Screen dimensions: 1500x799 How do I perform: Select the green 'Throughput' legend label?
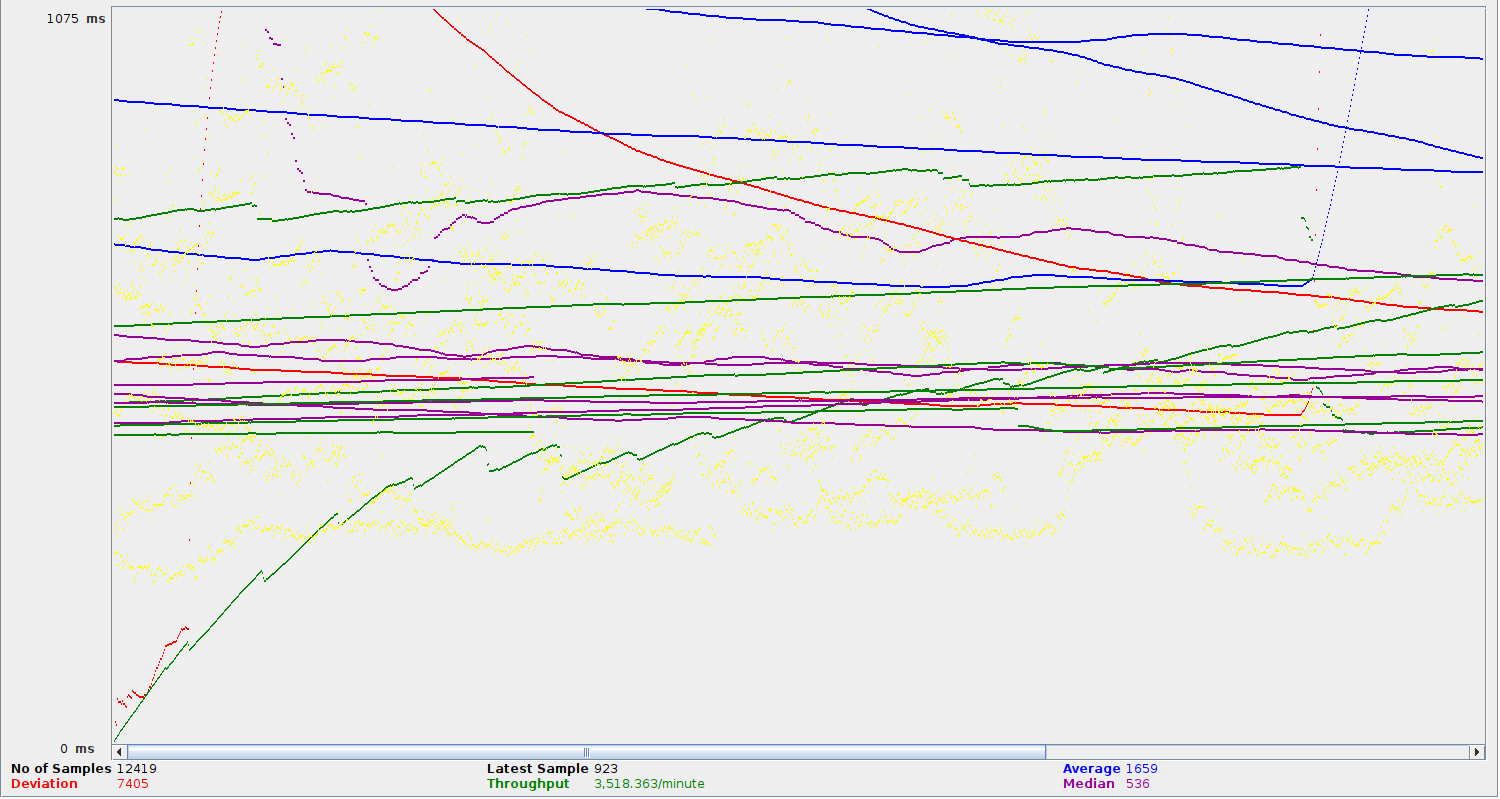click(x=528, y=784)
